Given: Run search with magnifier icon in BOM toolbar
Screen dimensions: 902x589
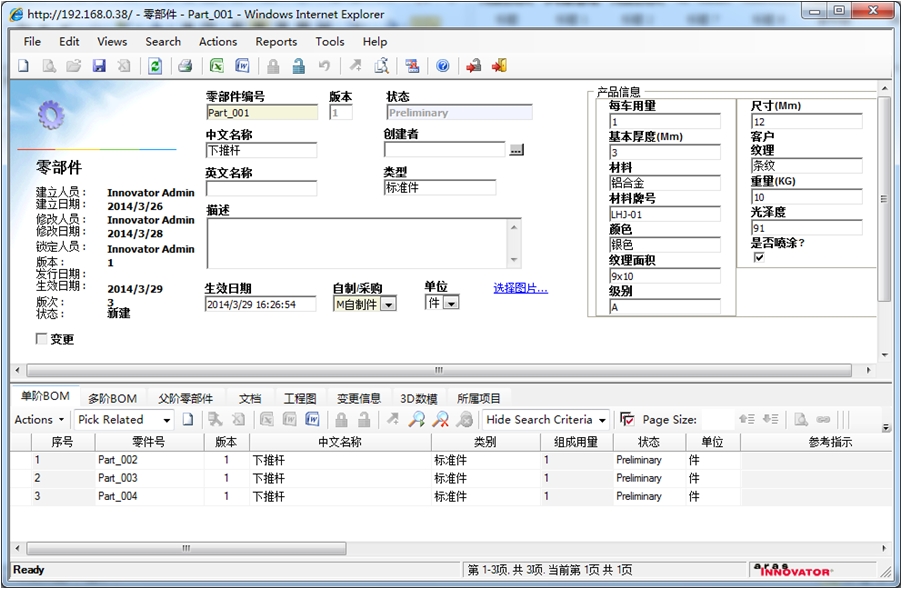Looking at the screenshot, I should coord(416,420).
